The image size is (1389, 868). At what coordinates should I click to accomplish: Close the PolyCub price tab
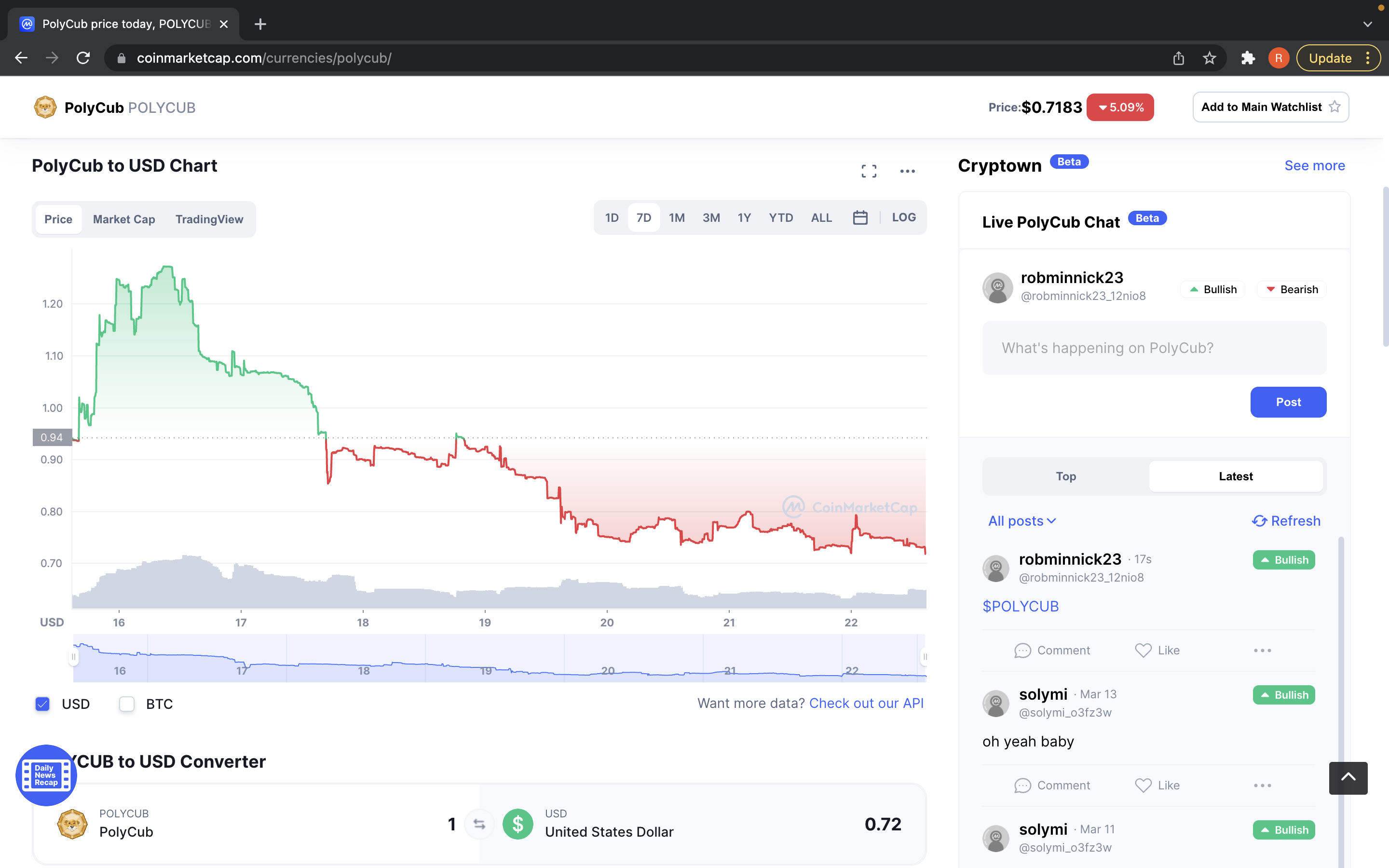click(x=224, y=24)
